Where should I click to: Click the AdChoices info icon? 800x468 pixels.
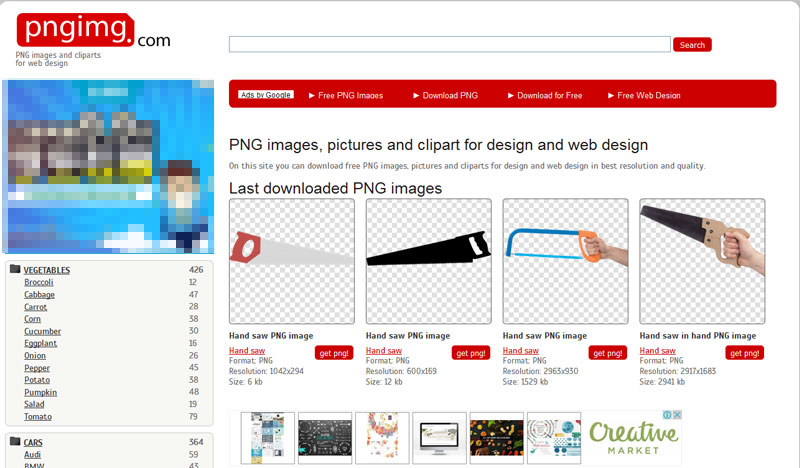(x=667, y=416)
